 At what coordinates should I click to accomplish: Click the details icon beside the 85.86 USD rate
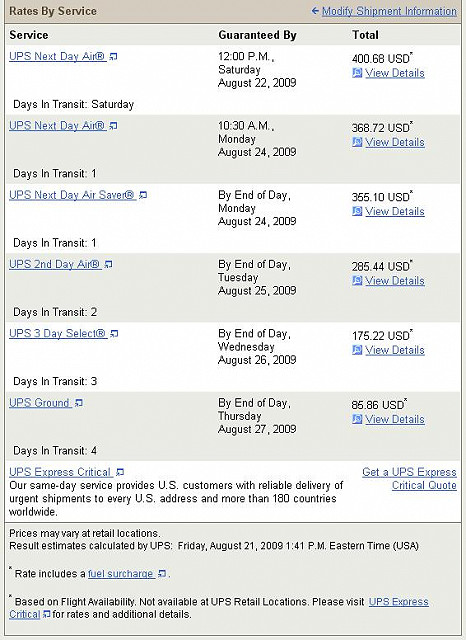(357, 419)
